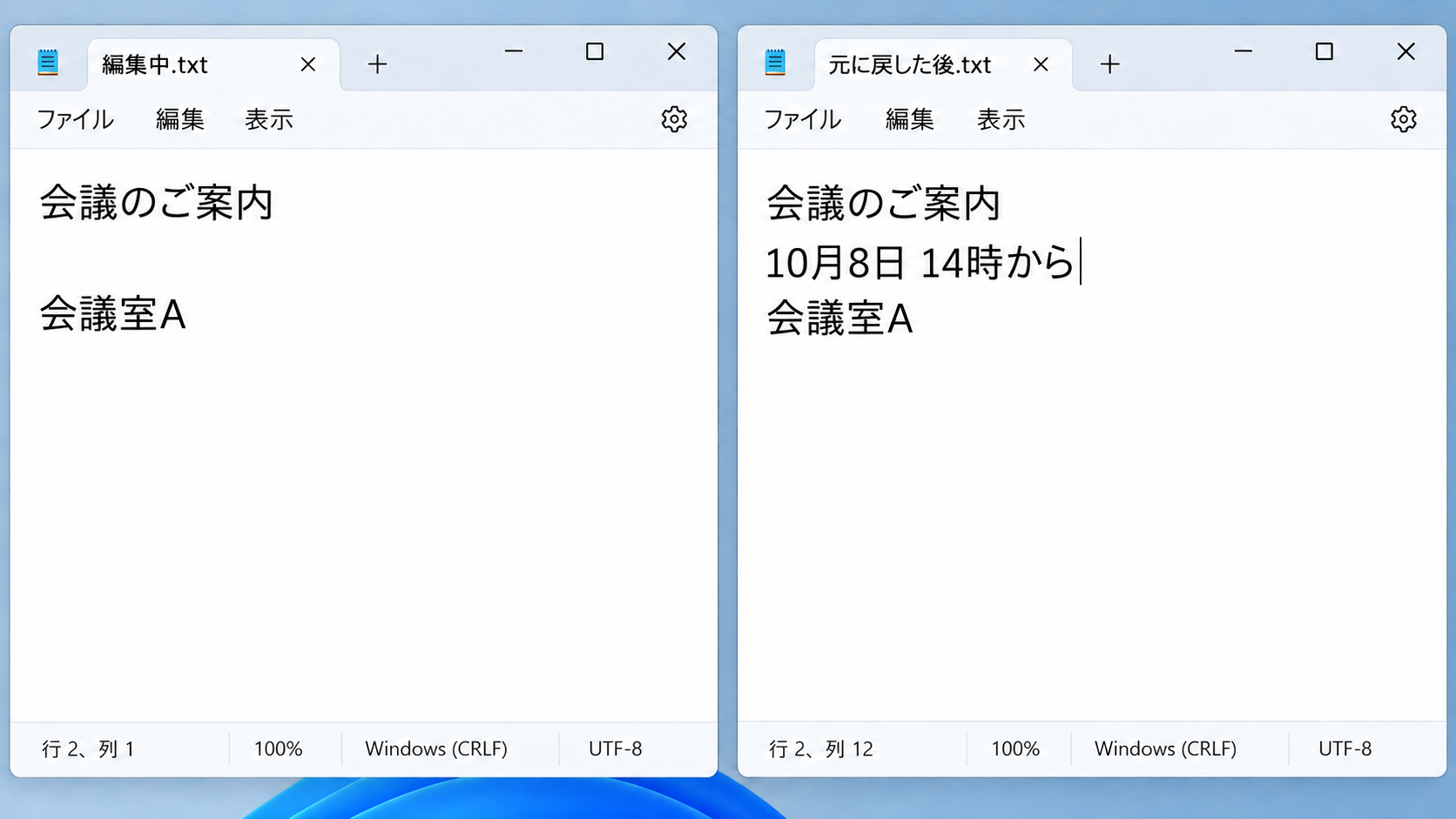The image size is (1456, 819).
Task: Click 行 2、列 1 status in left window
Action: click(x=88, y=749)
